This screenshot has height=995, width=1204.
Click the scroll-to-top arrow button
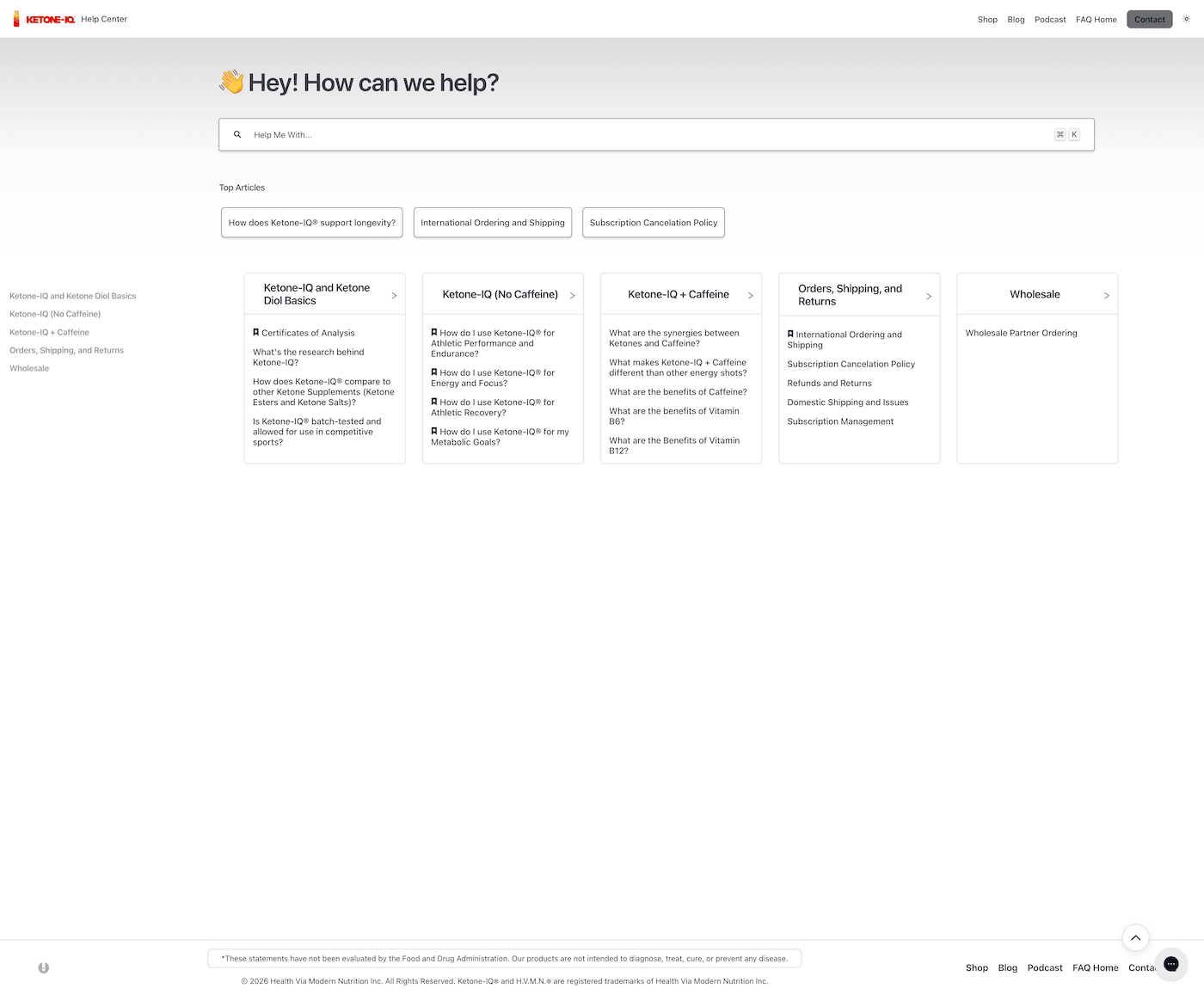tap(1135, 938)
